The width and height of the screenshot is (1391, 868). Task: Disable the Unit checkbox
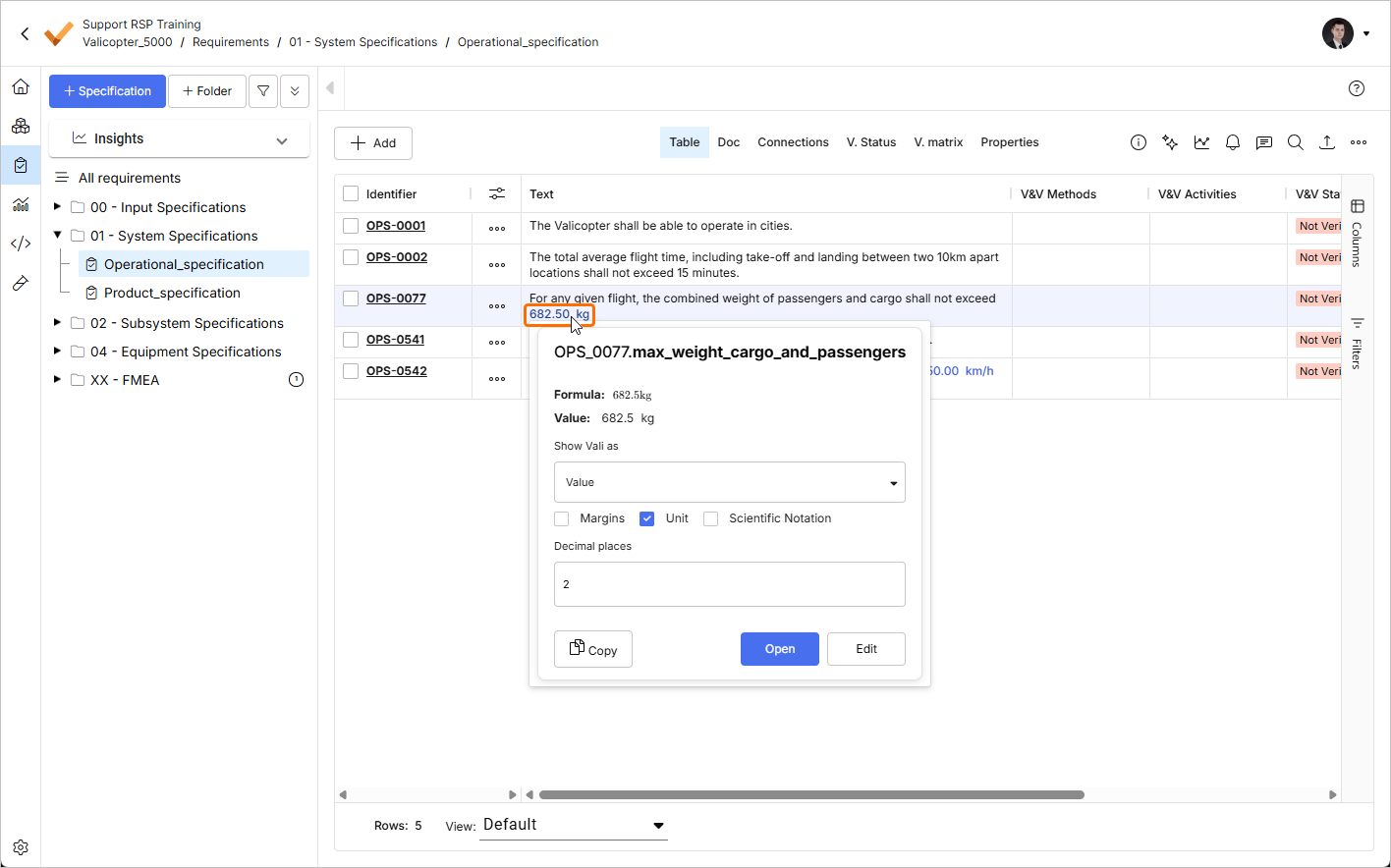coord(646,518)
